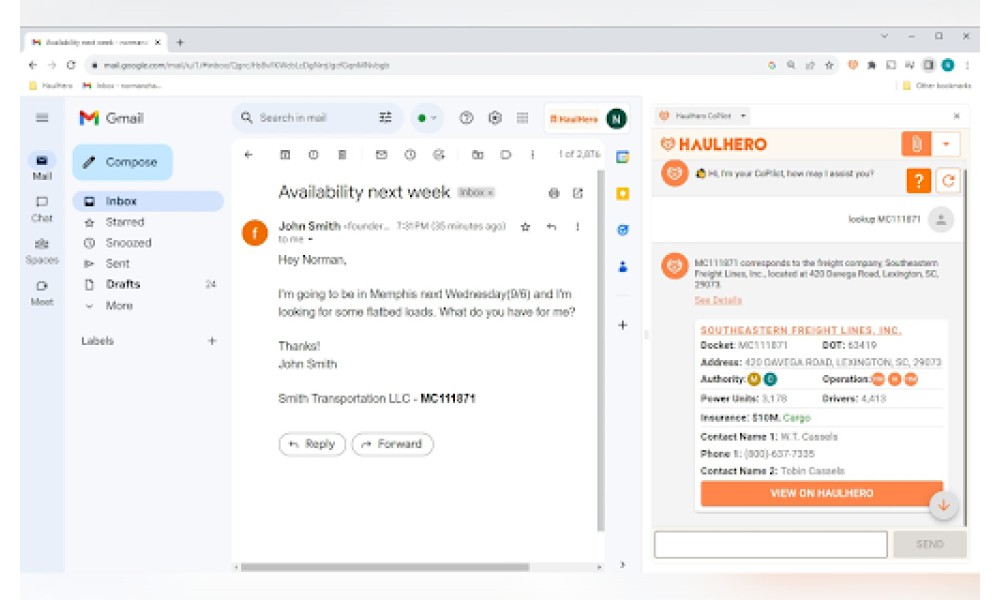Open the Google apps grid
This screenshot has width=1000, height=600.
pyautogui.click(x=522, y=118)
